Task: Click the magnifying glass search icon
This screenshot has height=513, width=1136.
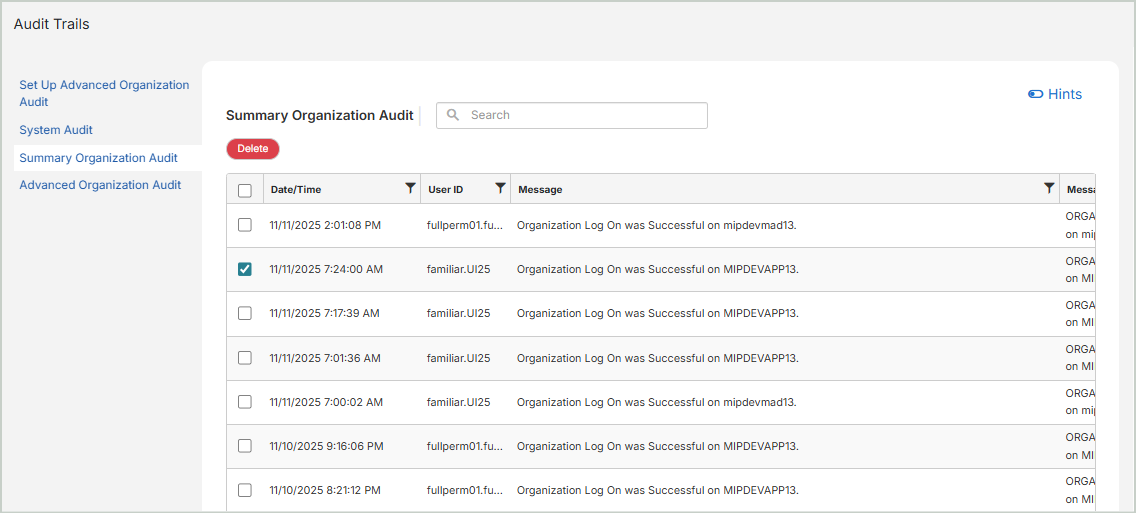Action: 453,115
